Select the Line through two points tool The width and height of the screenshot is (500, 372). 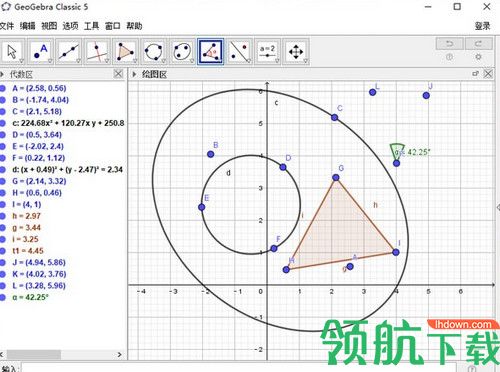coord(69,51)
